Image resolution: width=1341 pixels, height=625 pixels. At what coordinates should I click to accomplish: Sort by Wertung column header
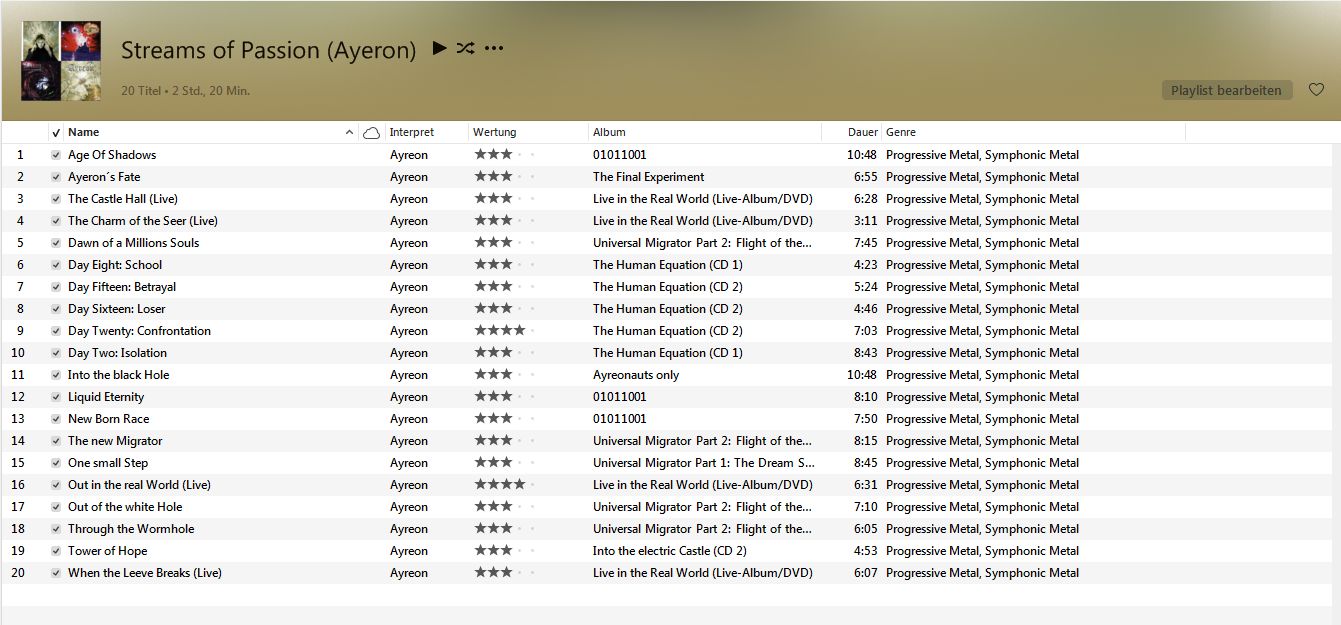coord(495,132)
